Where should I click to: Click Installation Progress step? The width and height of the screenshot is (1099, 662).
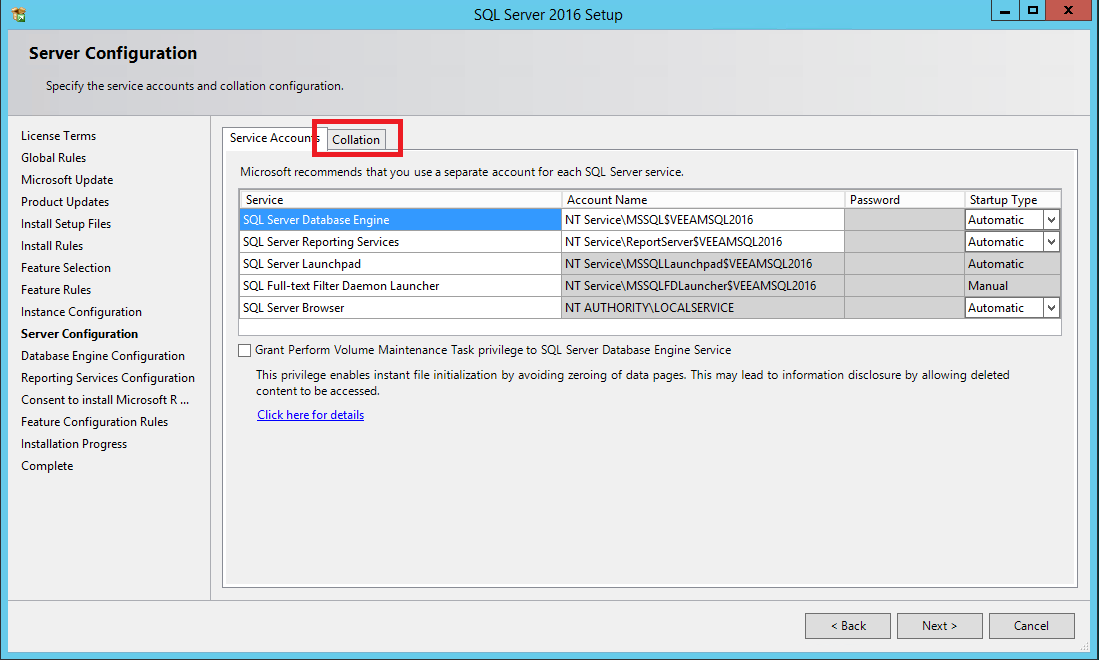(x=74, y=444)
